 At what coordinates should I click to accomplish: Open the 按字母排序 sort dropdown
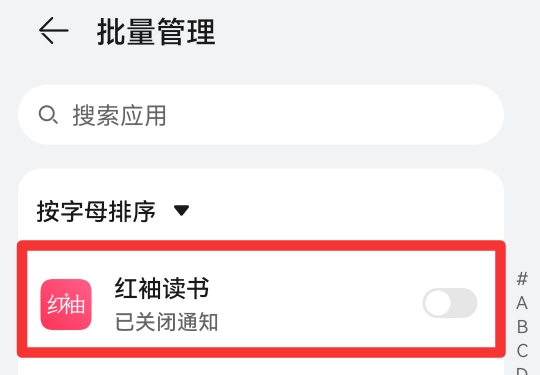[113, 211]
